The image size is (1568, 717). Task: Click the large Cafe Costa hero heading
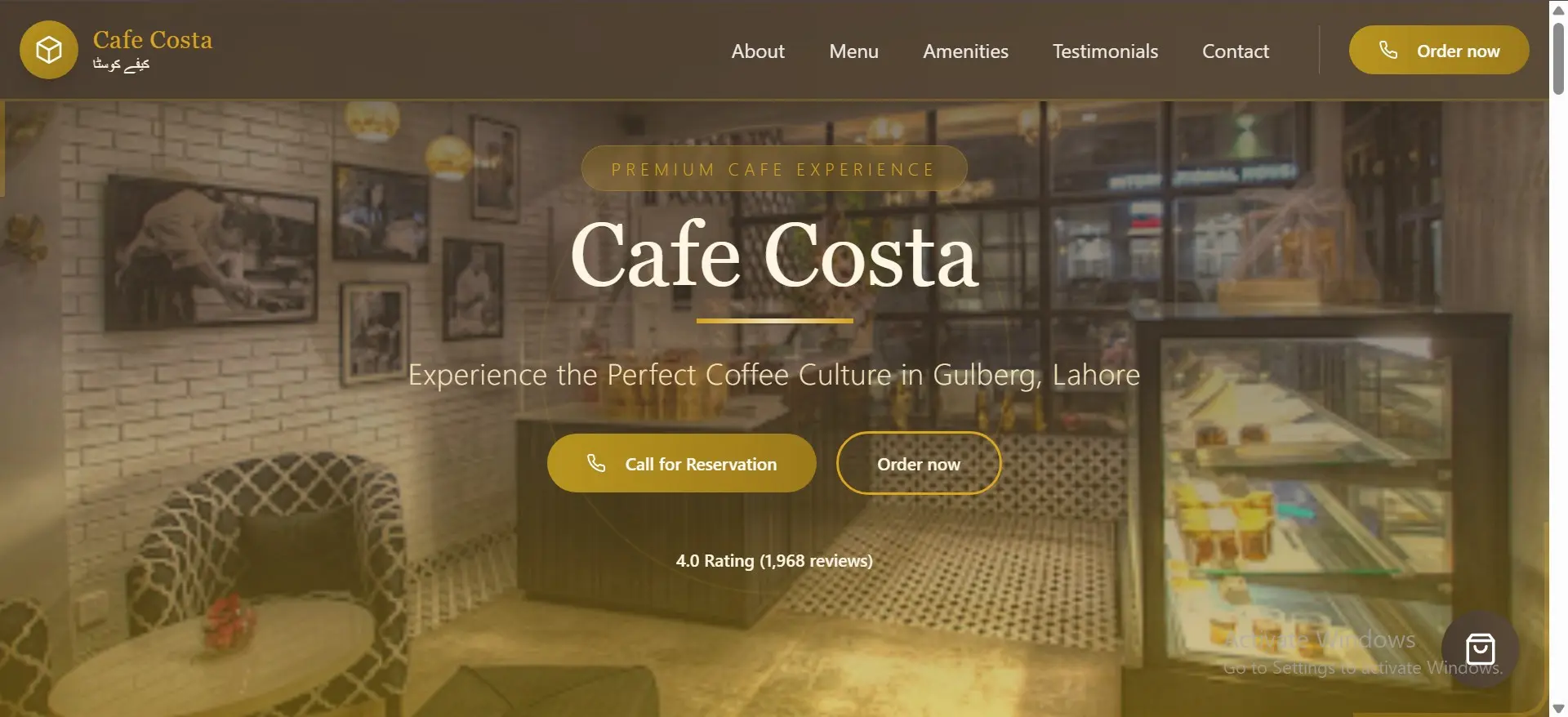click(x=774, y=255)
